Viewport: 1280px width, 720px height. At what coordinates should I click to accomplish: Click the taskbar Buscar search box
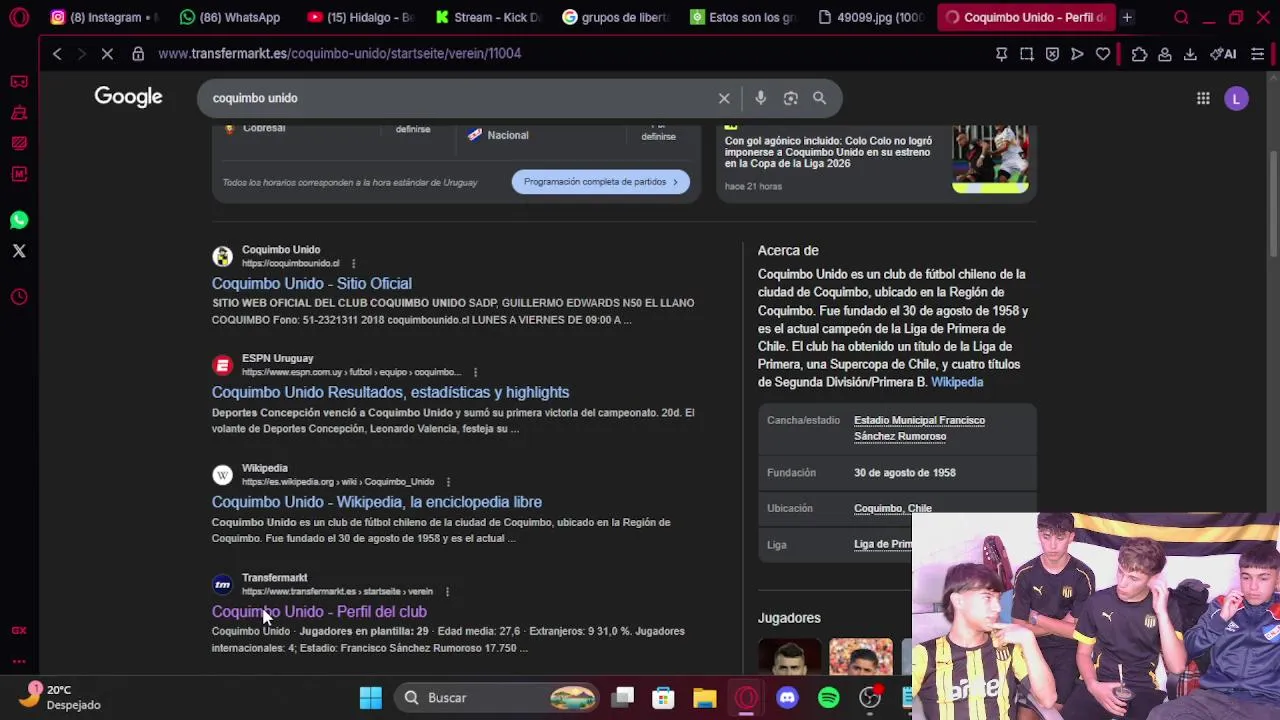coord(497,698)
